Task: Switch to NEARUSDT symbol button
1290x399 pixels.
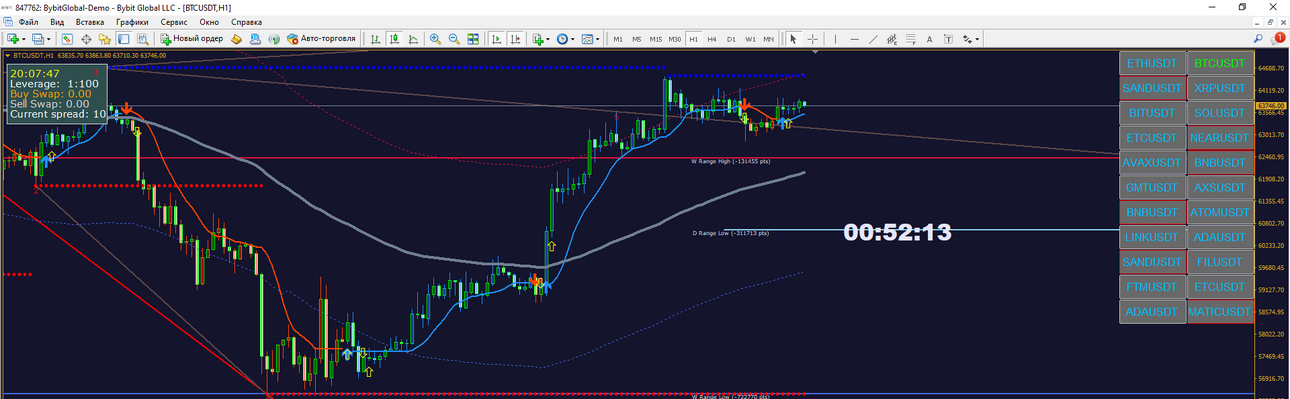Action: (1220, 137)
